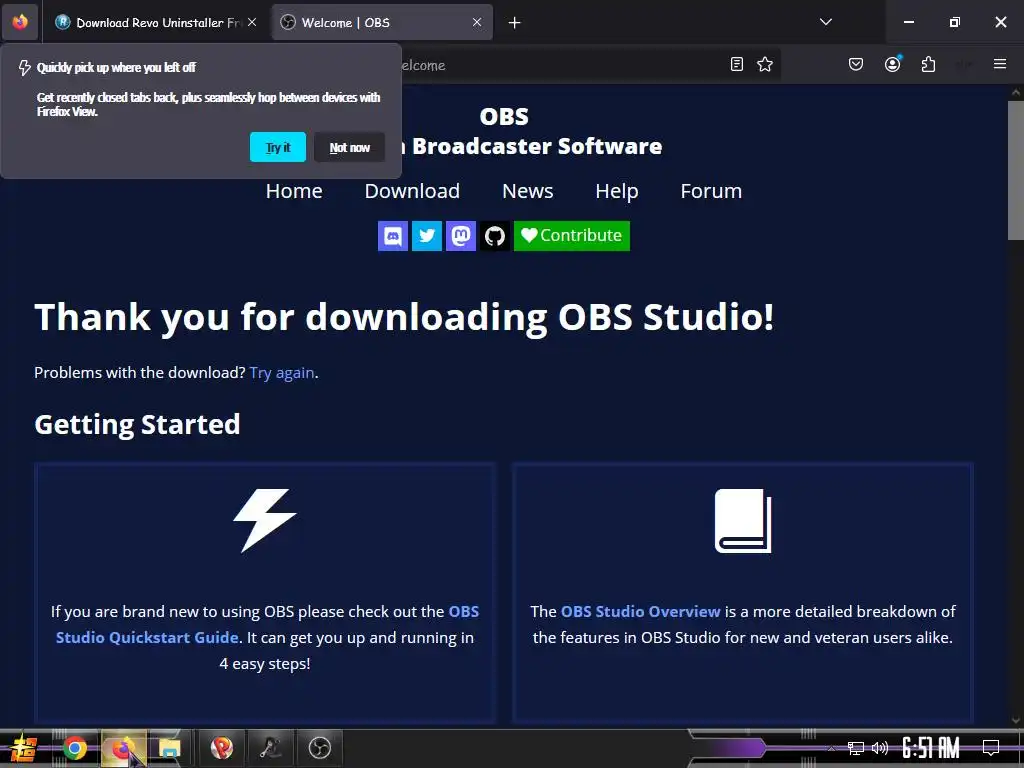Click the scrollbar down arrow
The height and width of the screenshot is (768, 1024).
tap(1016, 720)
